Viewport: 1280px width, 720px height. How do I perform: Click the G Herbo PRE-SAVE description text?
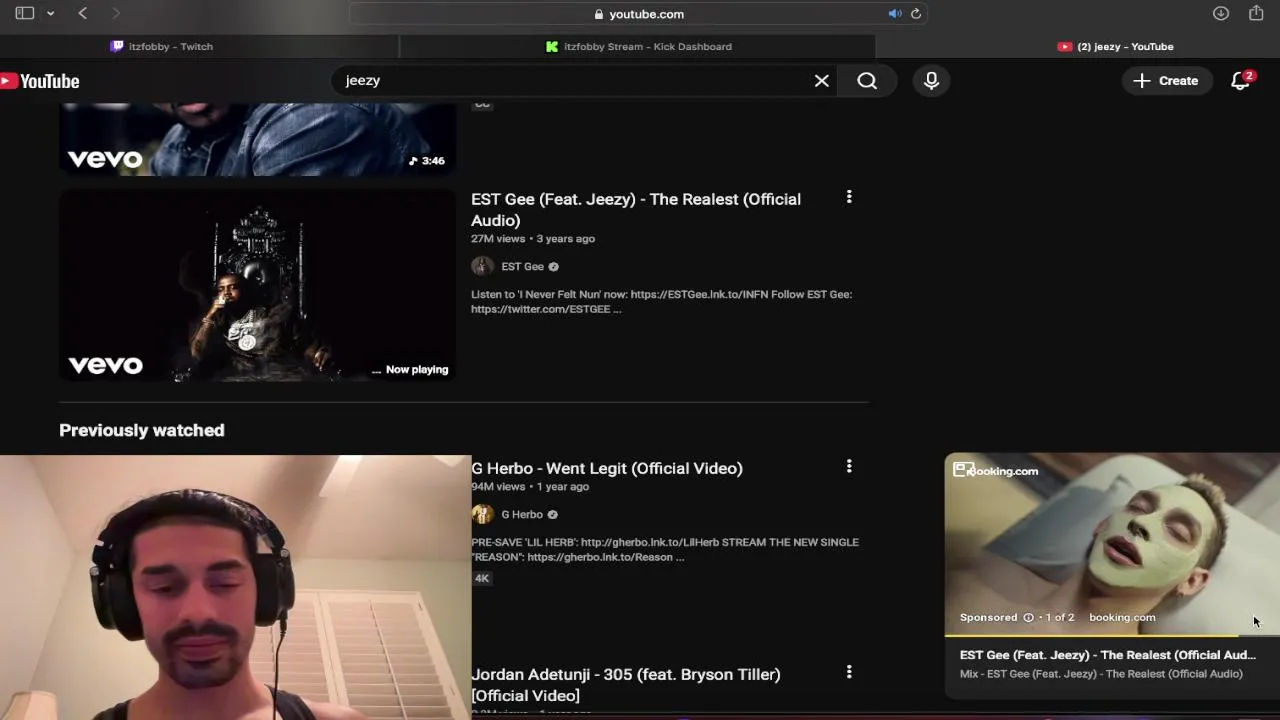tap(665, 550)
